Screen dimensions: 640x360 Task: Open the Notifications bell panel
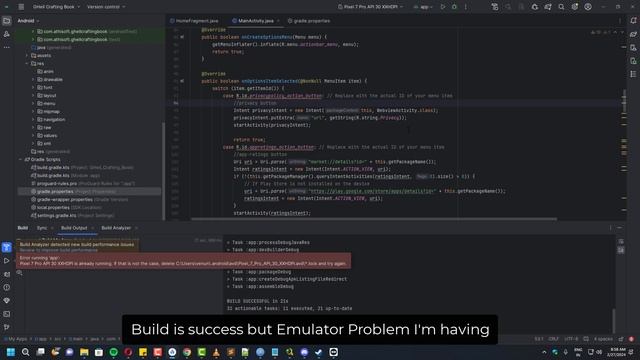click(633, 21)
